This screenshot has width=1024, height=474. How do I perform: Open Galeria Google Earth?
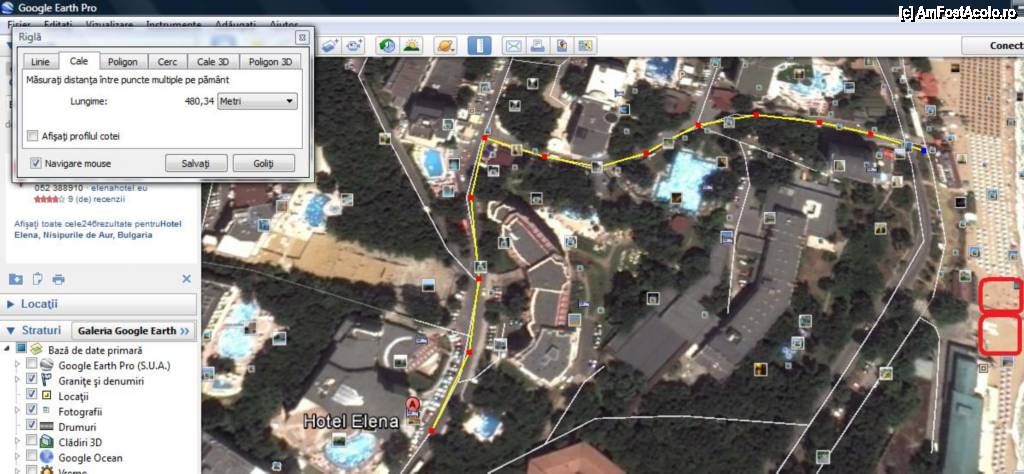click(133, 331)
